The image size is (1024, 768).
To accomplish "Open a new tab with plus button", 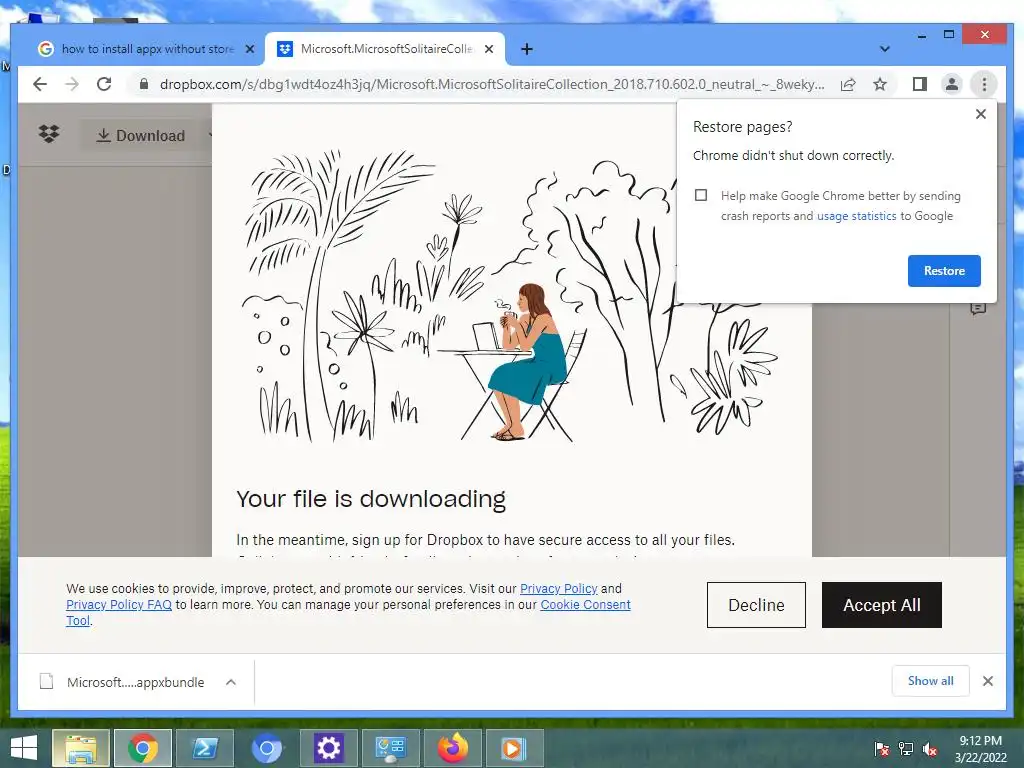I will [x=526, y=49].
